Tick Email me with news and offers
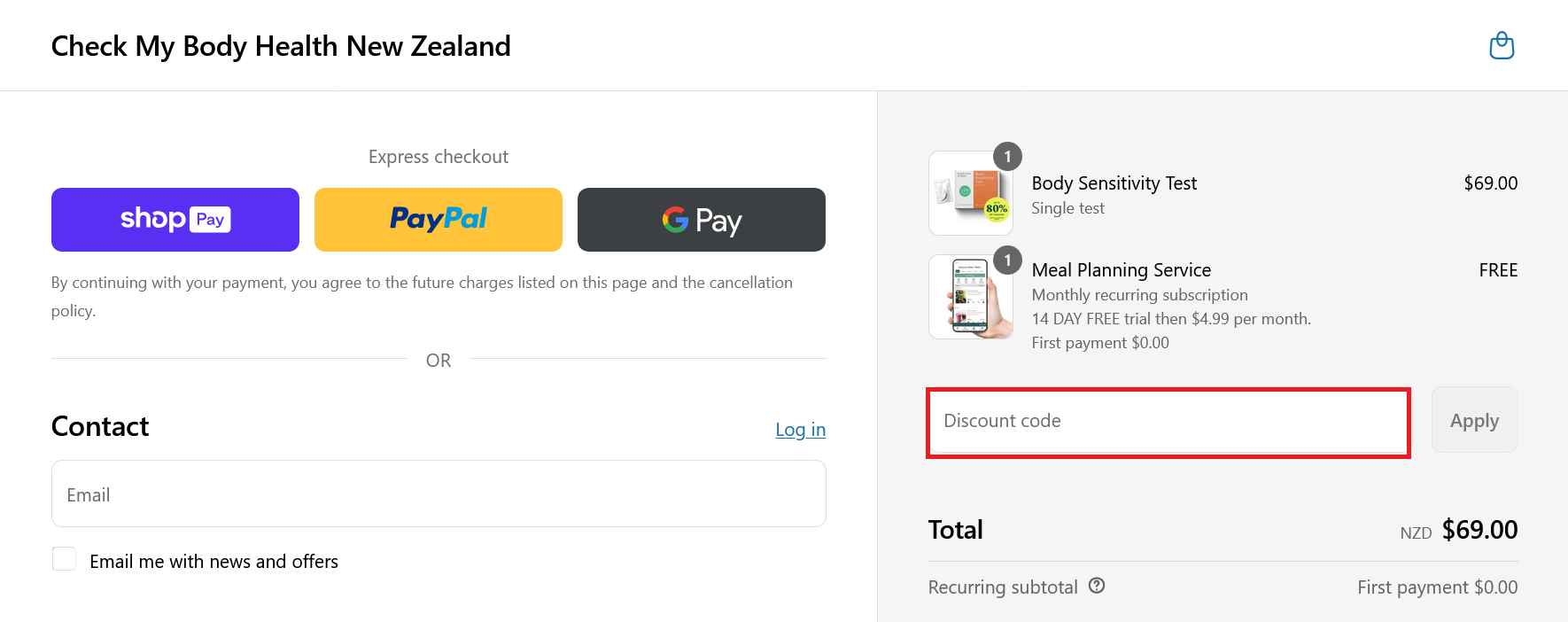The width and height of the screenshot is (1568, 622). [64, 559]
